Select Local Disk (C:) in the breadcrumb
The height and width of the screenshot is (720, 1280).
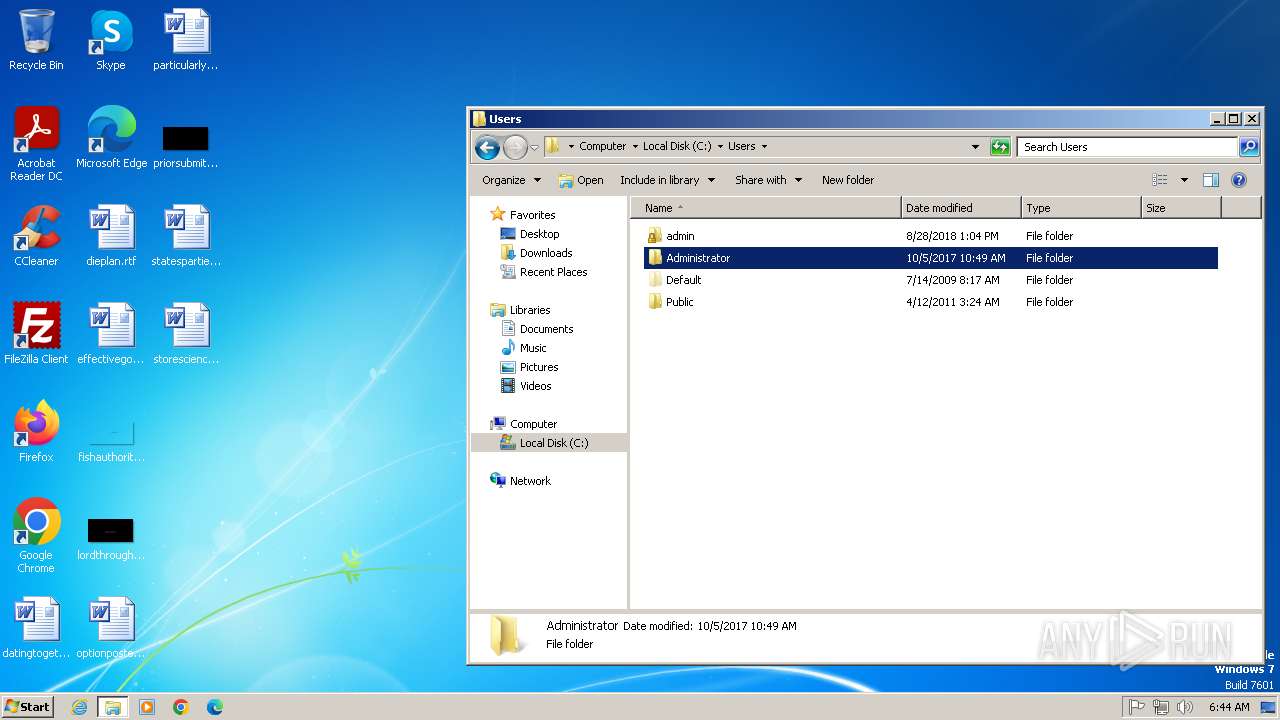(x=677, y=146)
